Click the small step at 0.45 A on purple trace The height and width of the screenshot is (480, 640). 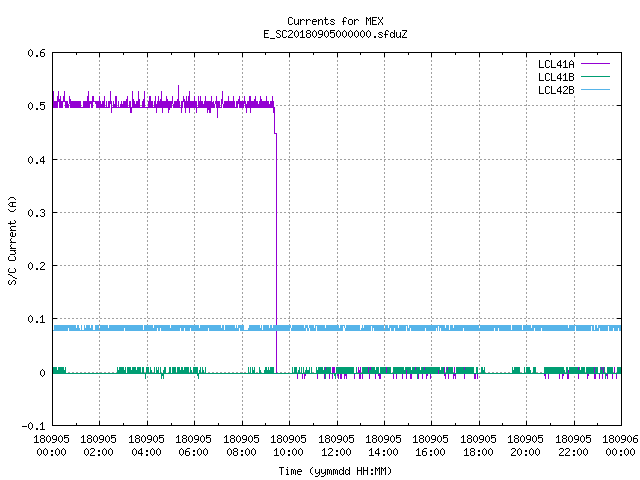pyautogui.click(x=275, y=133)
